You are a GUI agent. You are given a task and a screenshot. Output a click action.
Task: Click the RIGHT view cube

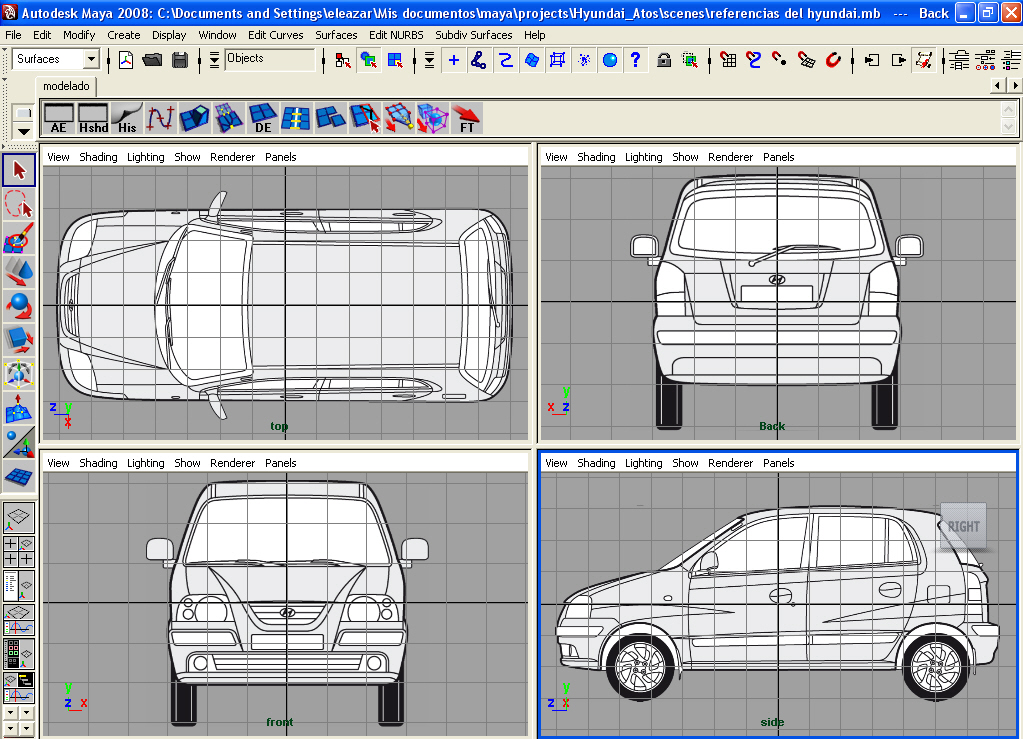coord(963,526)
